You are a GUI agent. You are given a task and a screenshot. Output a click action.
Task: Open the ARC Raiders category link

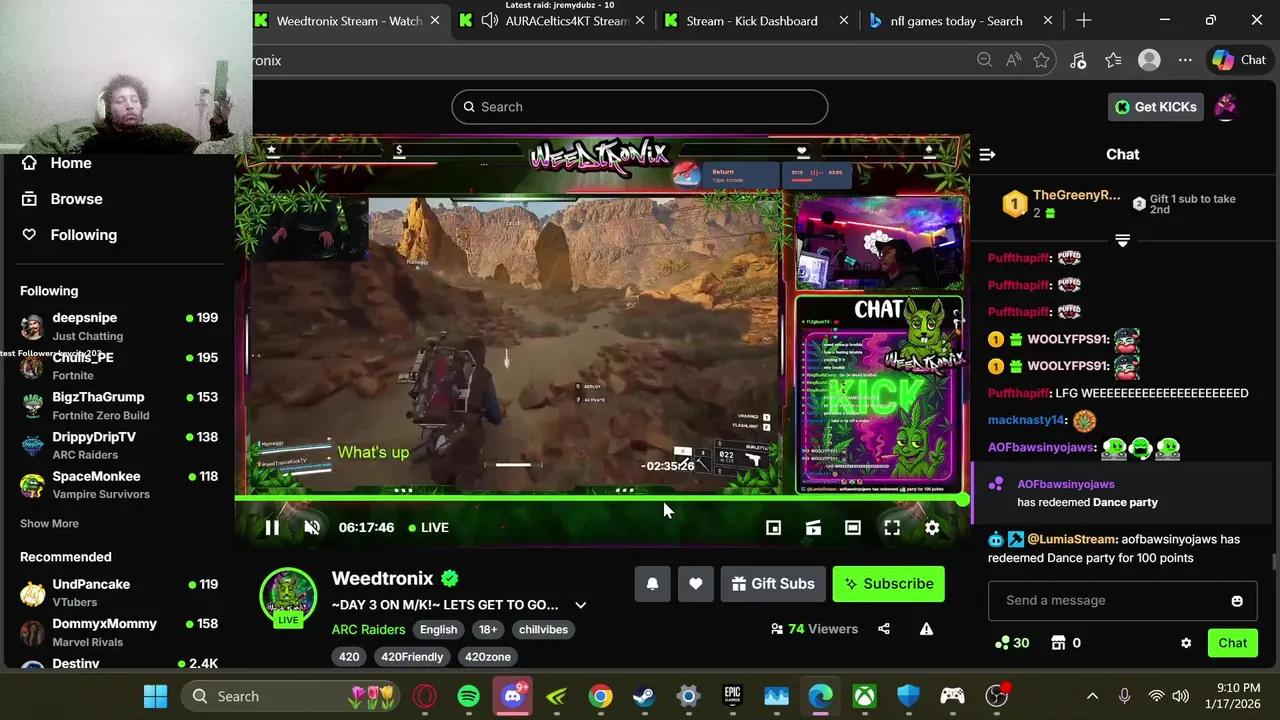pos(368,629)
